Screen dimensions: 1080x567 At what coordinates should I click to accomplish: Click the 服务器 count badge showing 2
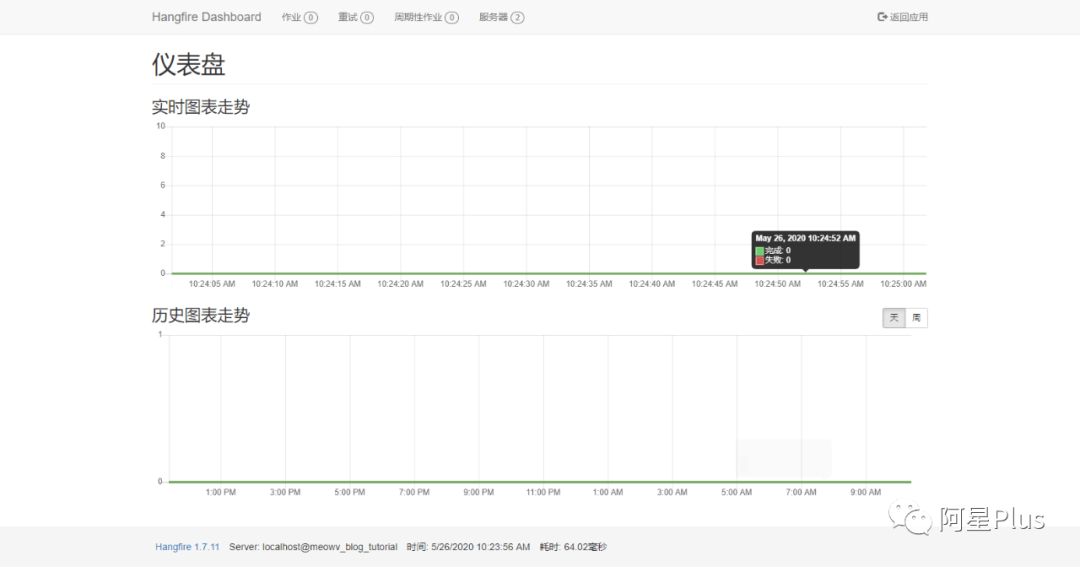[517, 18]
